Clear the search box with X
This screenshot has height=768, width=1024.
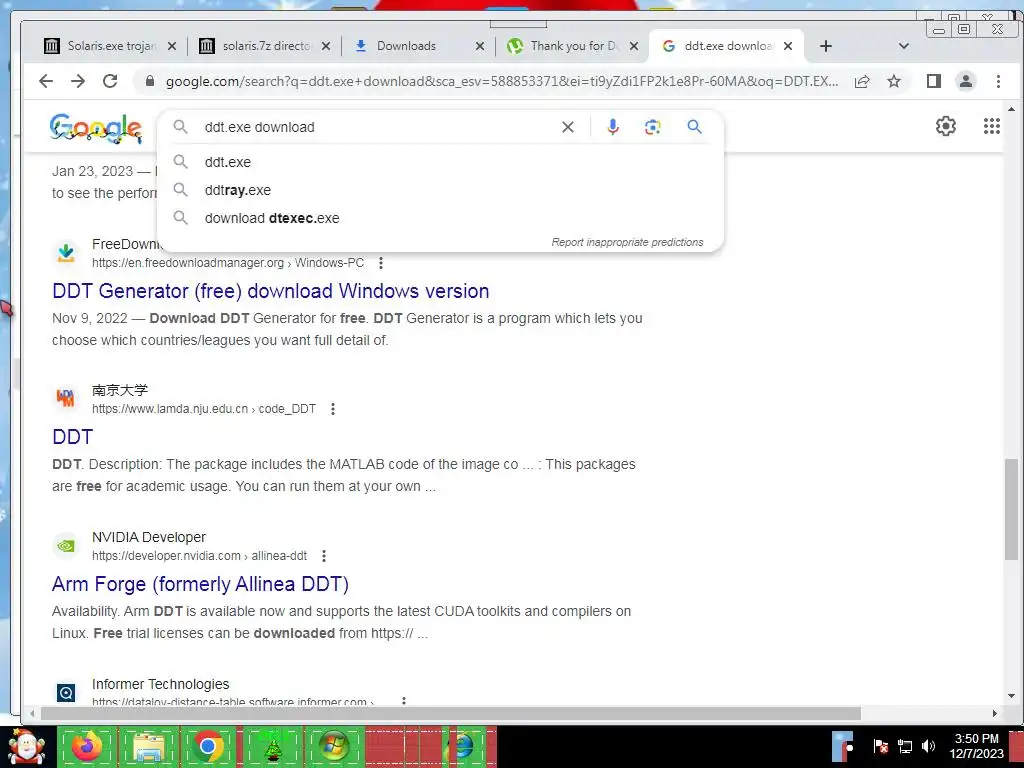point(568,127)
